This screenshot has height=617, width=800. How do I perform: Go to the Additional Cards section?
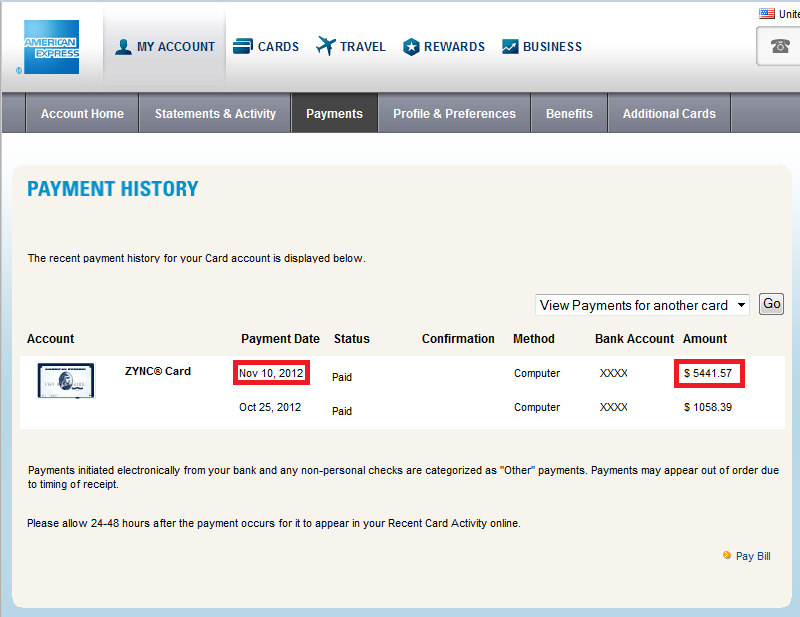(668, 113)
